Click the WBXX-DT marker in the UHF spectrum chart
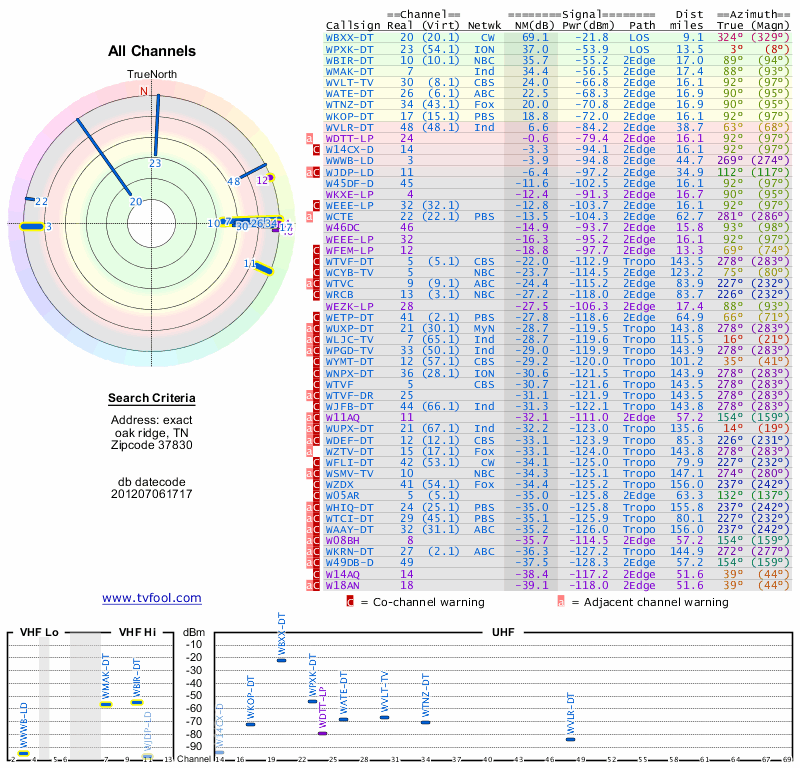Viewport: 800px width, 768px height. point(281,660)
